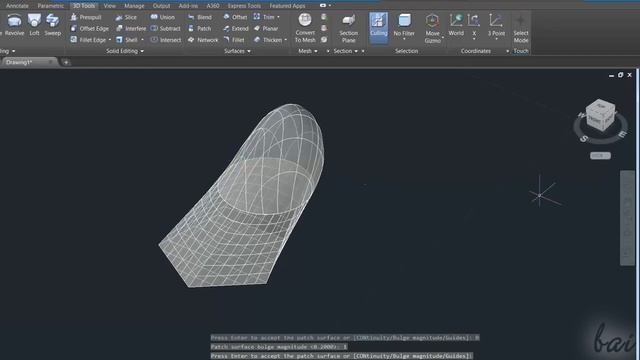Use the Slice tool

tap(126, 17)
